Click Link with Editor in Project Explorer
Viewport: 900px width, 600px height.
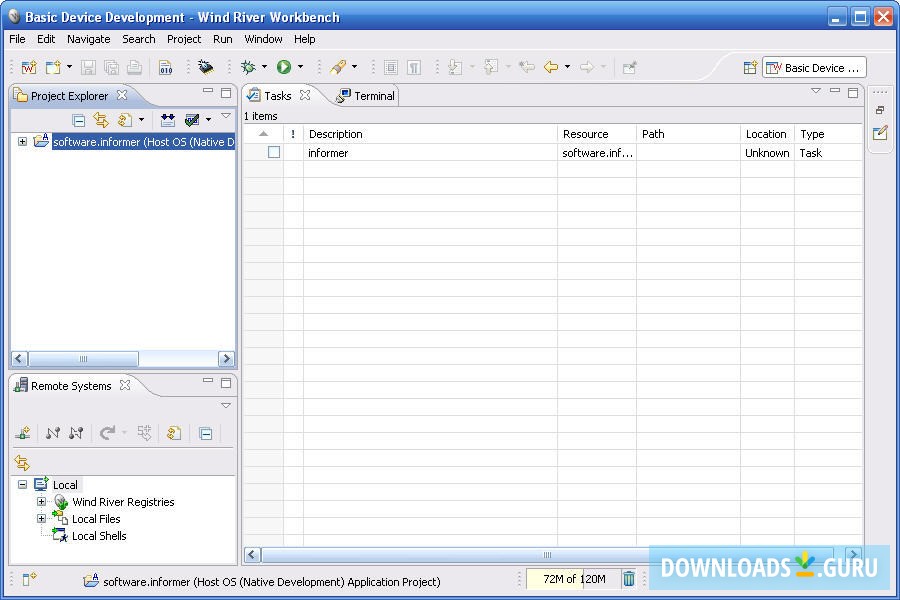click(x=101, y=120)
